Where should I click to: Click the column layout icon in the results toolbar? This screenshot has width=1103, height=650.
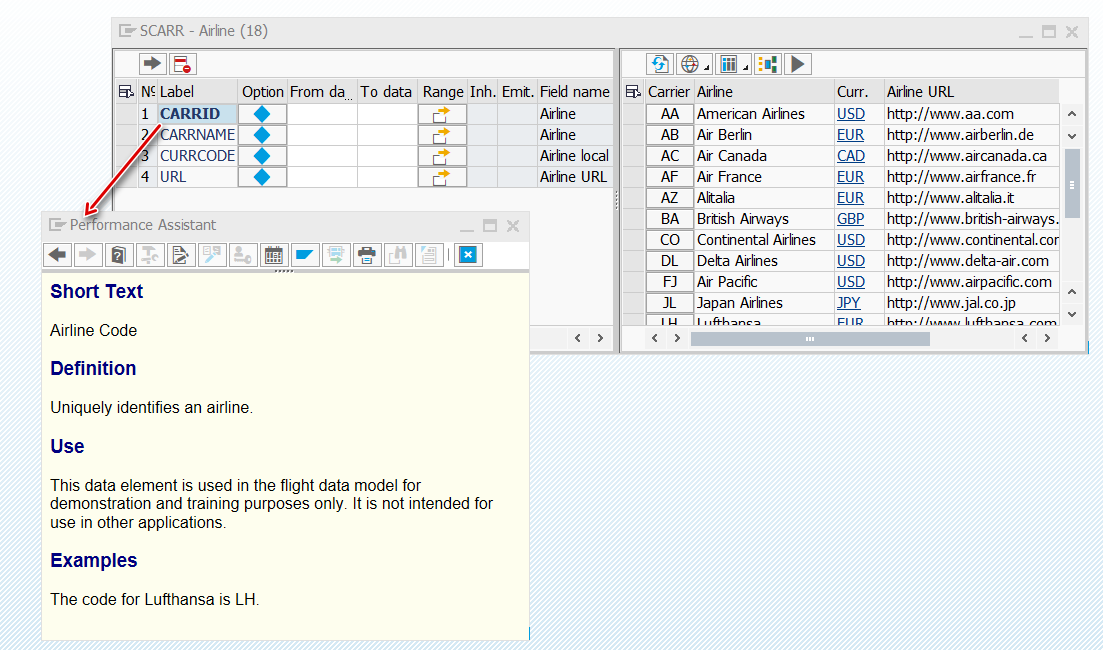click(x=729, y=64)
